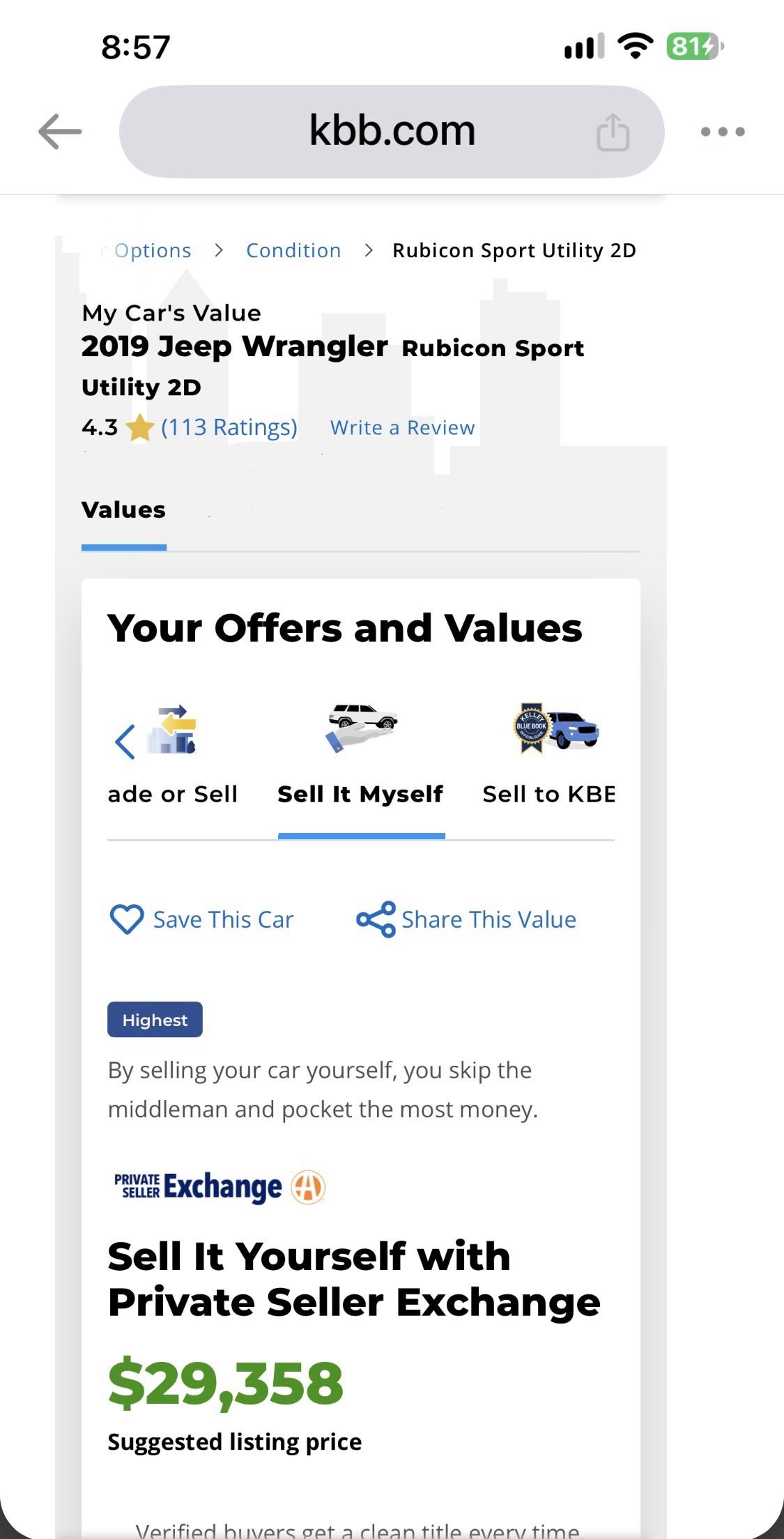The height and width of the screenshot is (1539, 784).
Task: Tap the Write a Review link
Action: point(402,427)
